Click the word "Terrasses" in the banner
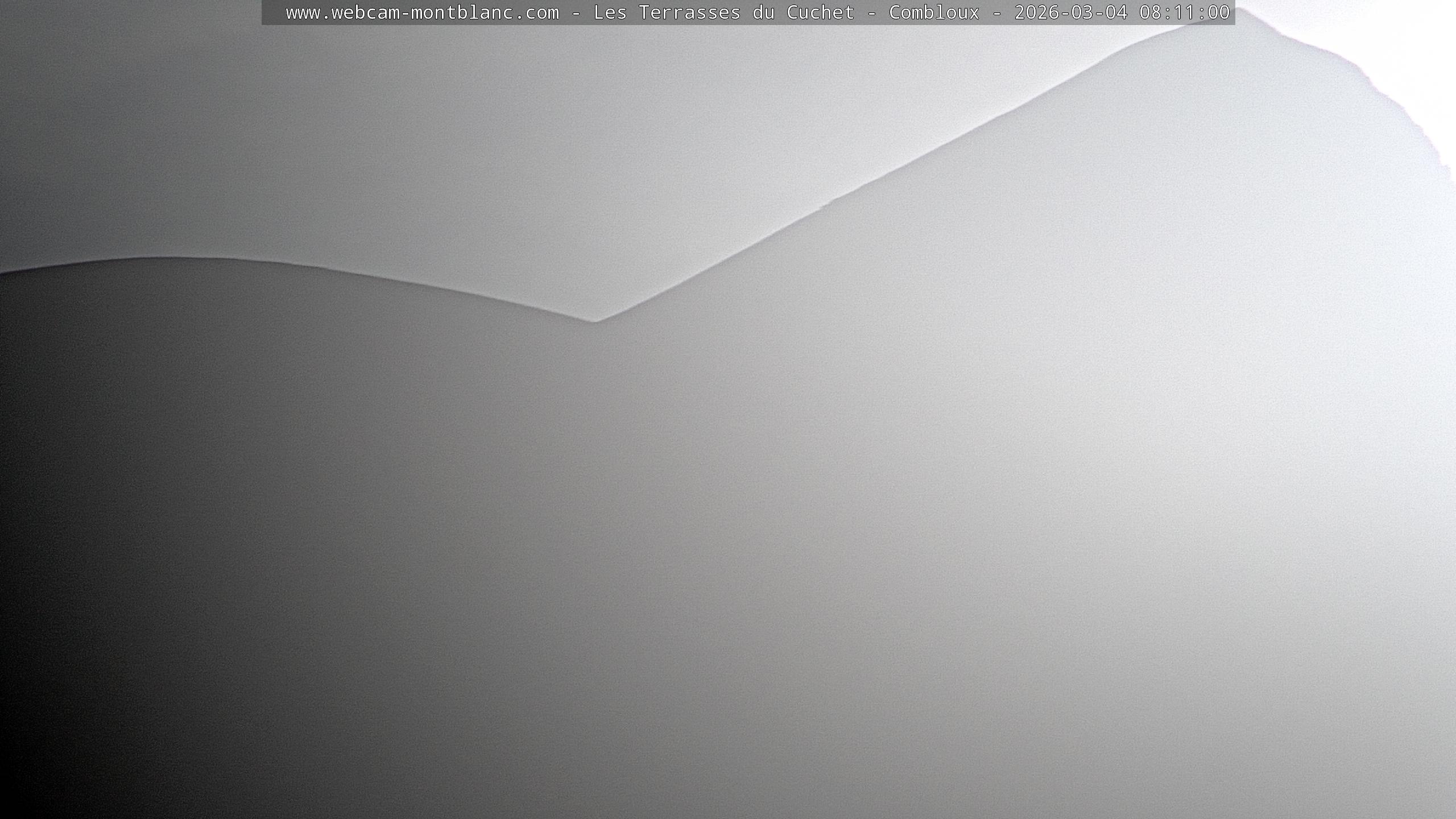The image size is (1456, 819). pyautogui.click(x=689, y=13)
